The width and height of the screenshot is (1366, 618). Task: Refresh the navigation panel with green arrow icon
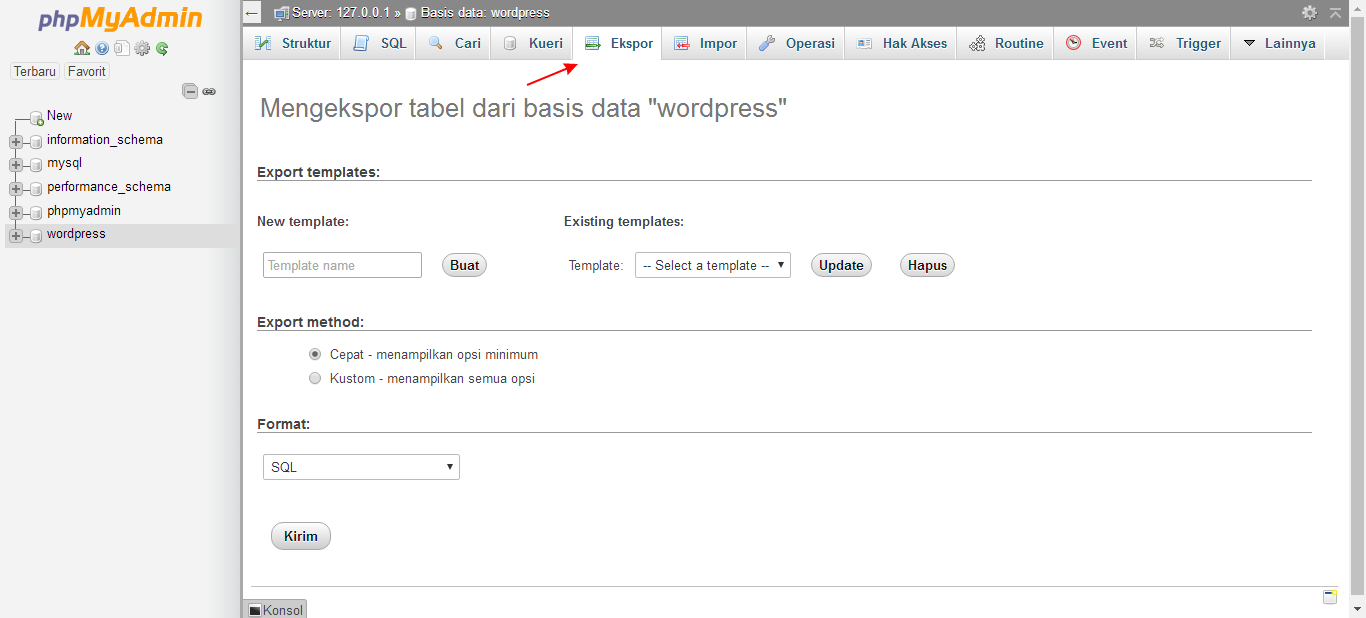(x=161, y=48)
